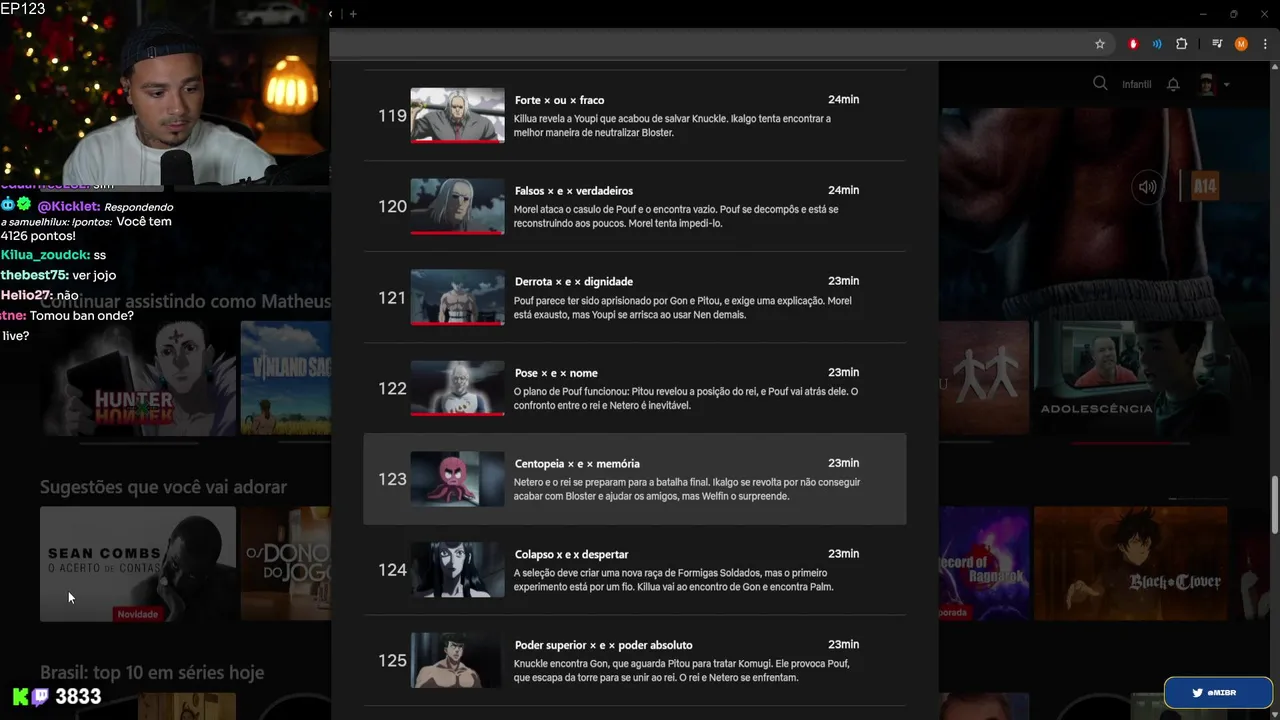Open the Adolescência title card

[x=1133, y=378]
